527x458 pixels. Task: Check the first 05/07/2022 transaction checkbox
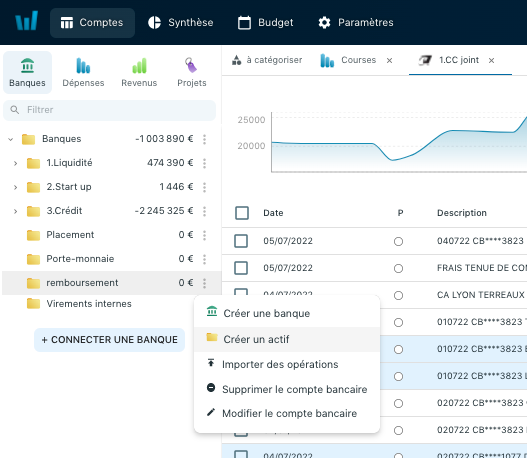(241, 241)
